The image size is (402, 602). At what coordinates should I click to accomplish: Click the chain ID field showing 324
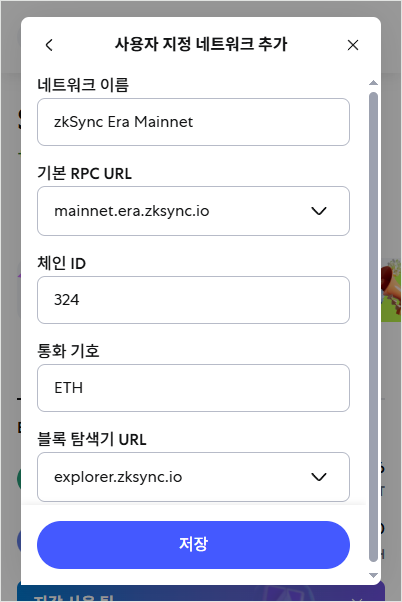pos(193,300)
